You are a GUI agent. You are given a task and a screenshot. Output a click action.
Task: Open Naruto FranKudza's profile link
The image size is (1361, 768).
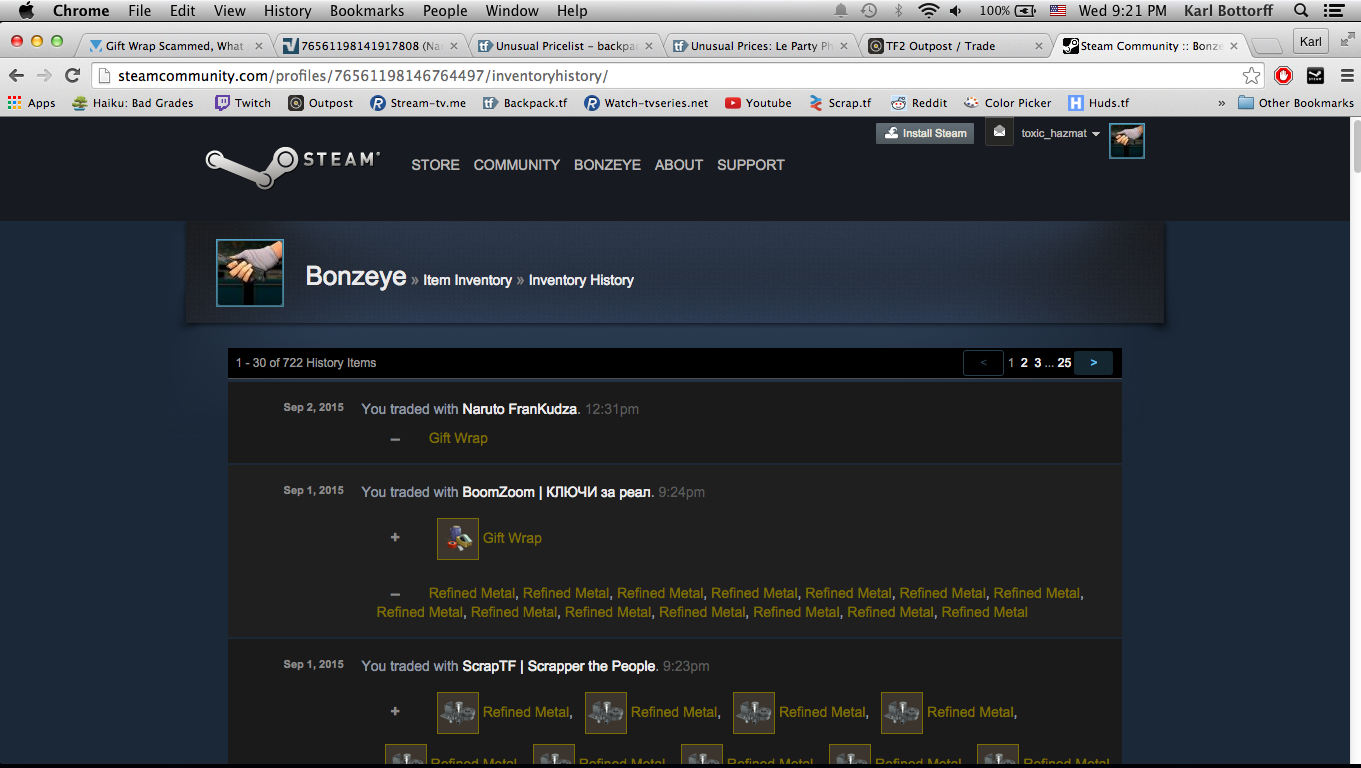point(519,409)
